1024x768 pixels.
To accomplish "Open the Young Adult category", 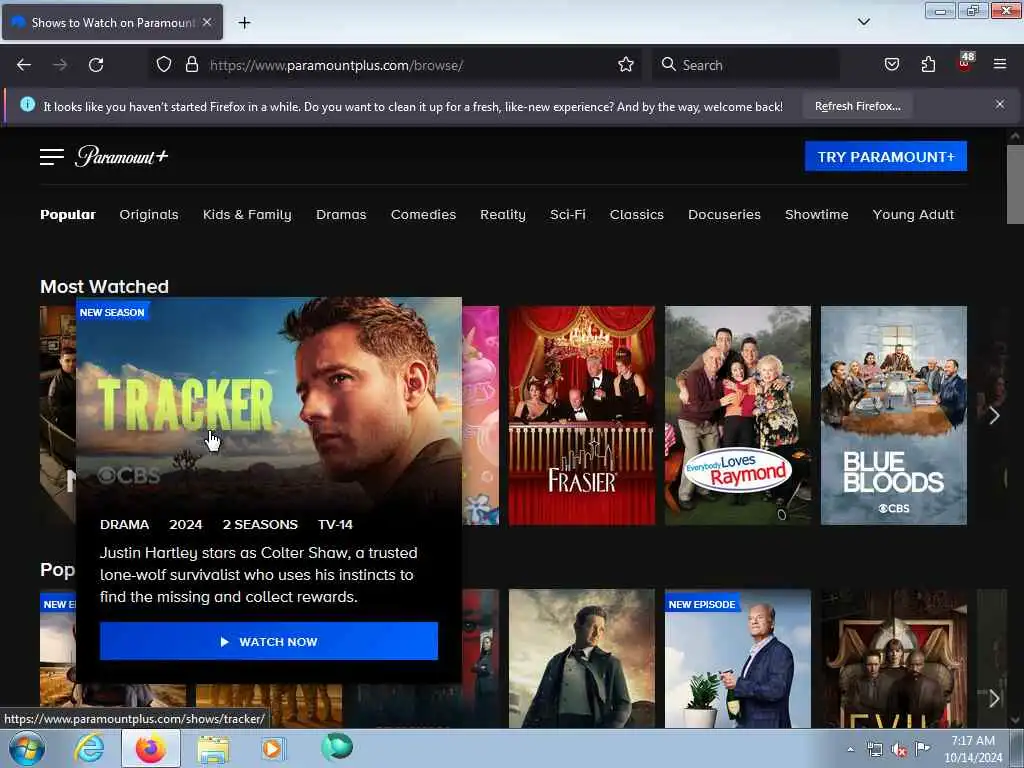I will click(913, 214).
